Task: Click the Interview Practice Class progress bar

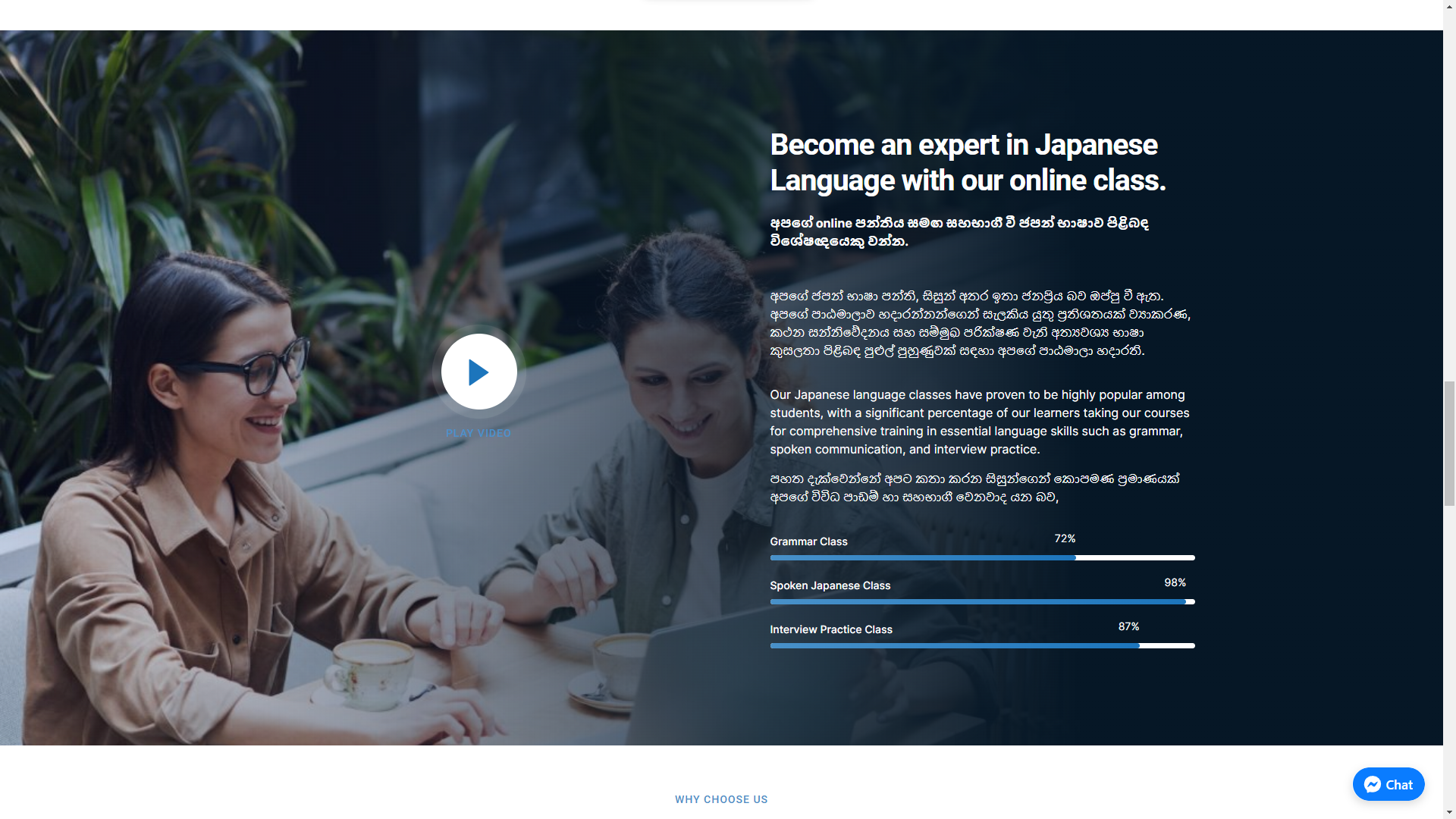Action: click(981, 646)
